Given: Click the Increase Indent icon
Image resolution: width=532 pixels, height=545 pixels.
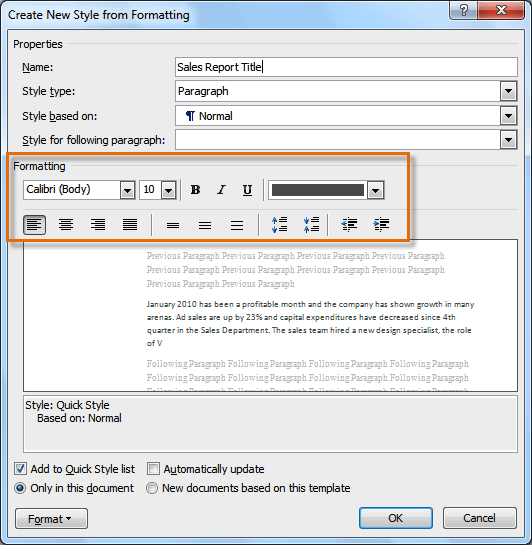Looking at the screenshot, I should [x=381, y=225].
